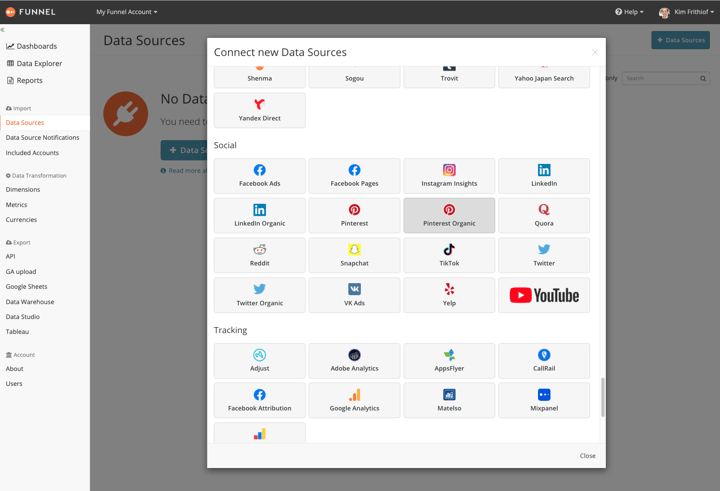Viewport: 720px width, 491px height.
Task: Select Google Analytics data source
Action: click(x=354, y=401)
